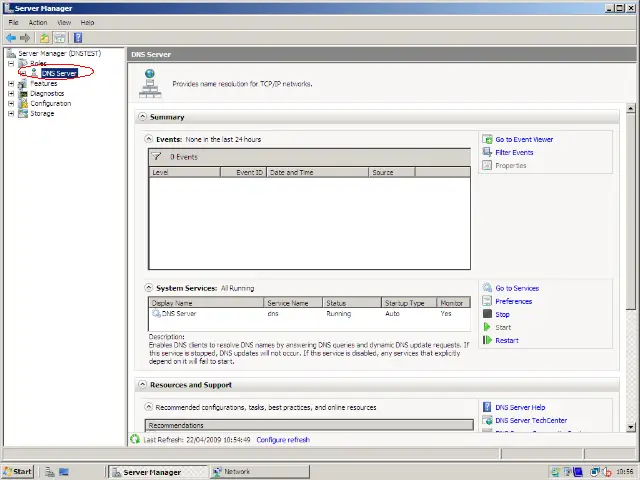The height and width of the screenshot is (480, 640).
Task: Collapse the Resources and Support section chevron
Action: point(142,384)
